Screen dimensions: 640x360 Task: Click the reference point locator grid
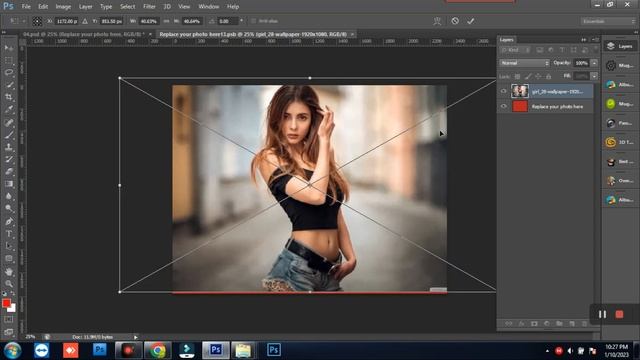(37, 21)
